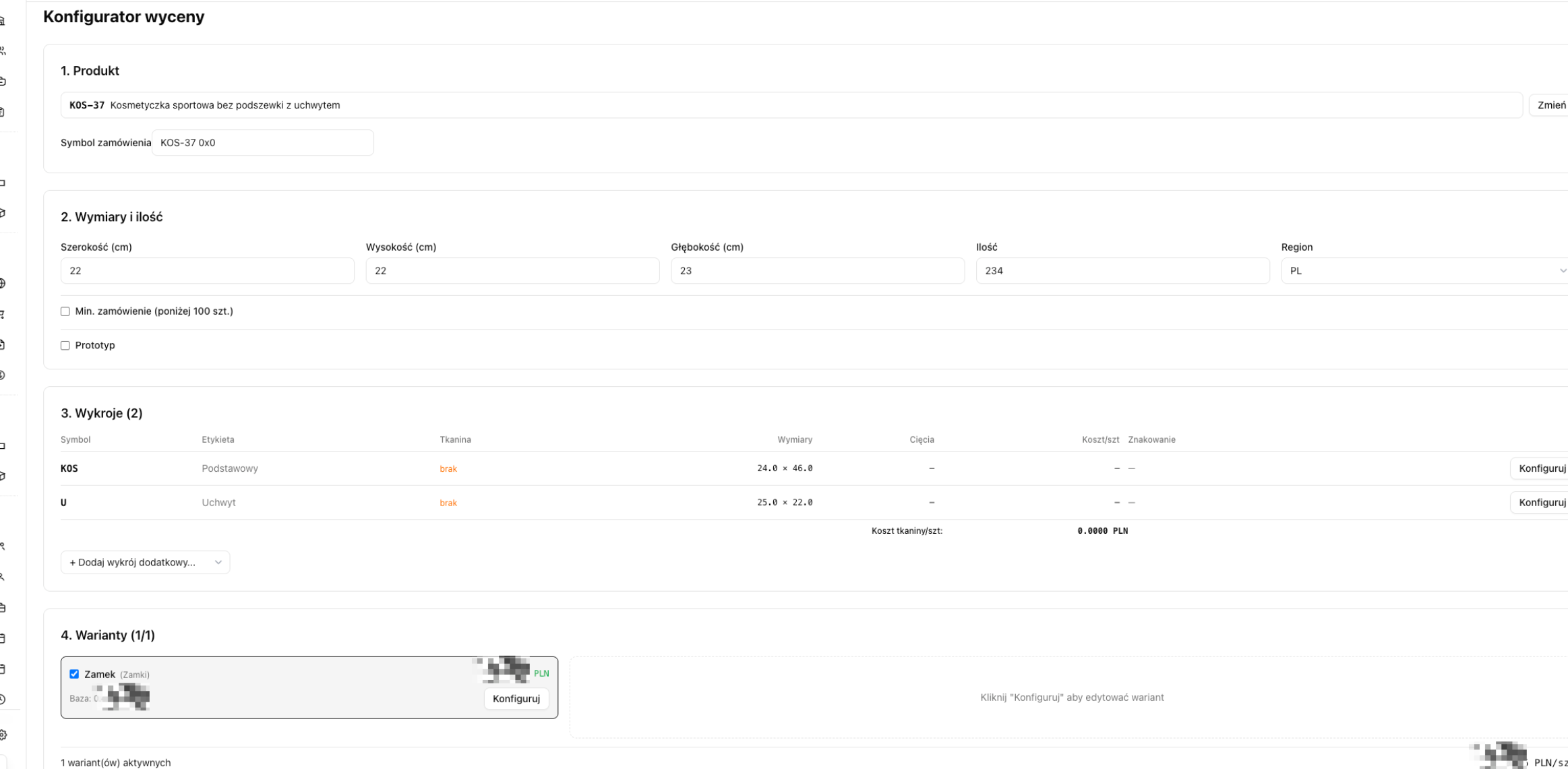This screenshot has height=769, width=1568.
Task: Click the 'Podstawowy' label cell
Action: (230, 468)
